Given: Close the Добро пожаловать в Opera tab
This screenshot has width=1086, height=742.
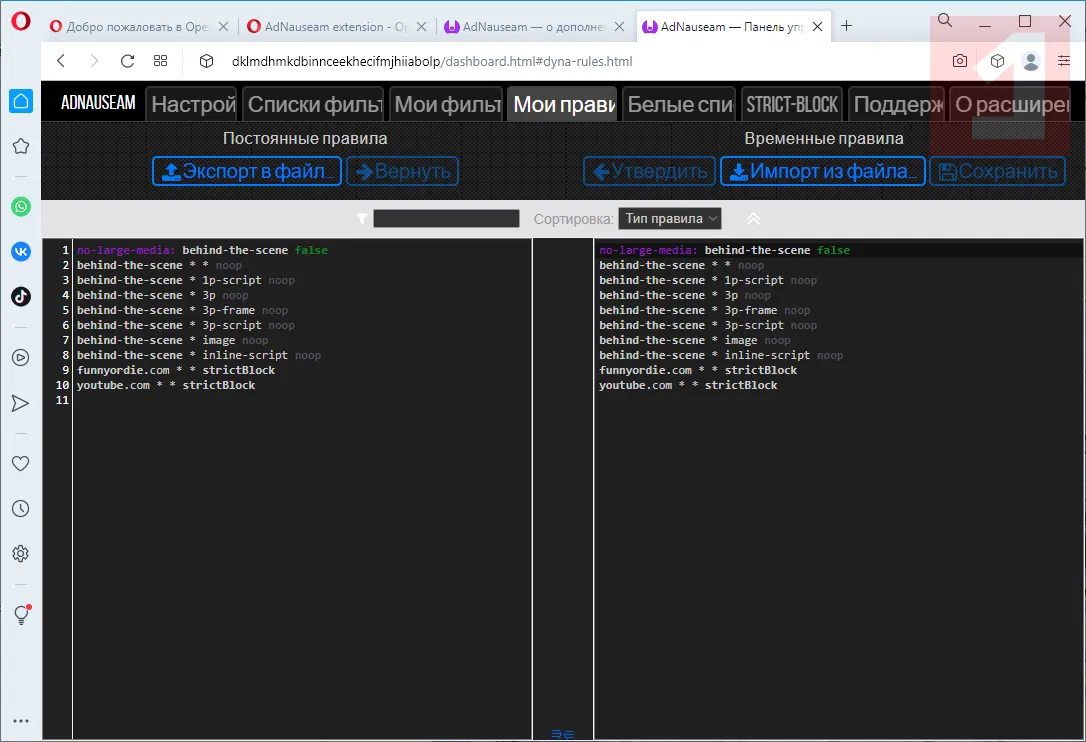Looking at the screenshot, I should pyautogui.click(x=223, y=26).
